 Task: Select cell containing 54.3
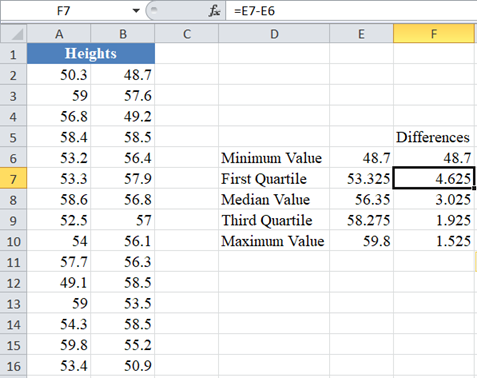click(x=59, y=324)
